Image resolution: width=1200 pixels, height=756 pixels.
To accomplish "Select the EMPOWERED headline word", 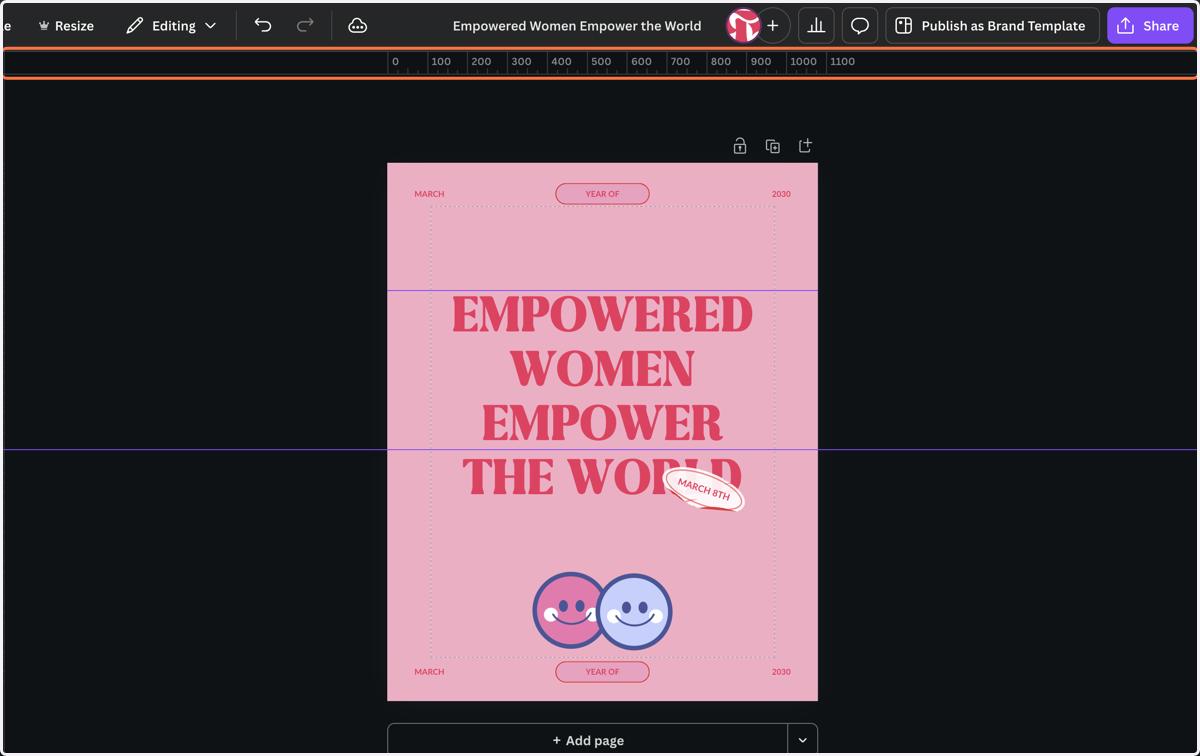I will (x=602, y=315).
